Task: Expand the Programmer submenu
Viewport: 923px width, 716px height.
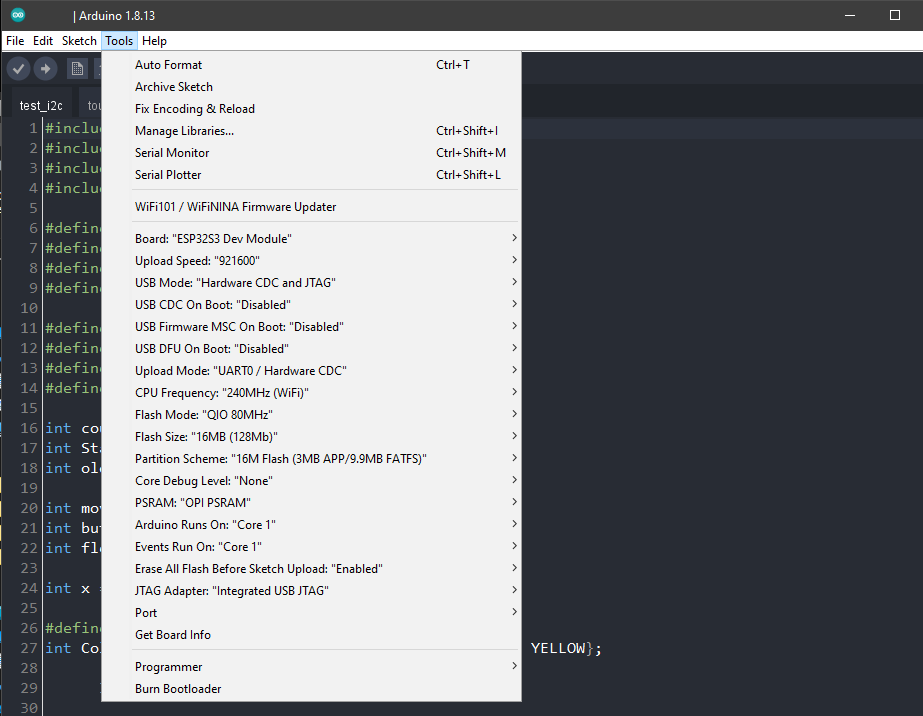Action: pyautogui.click(x=311, y=667)
